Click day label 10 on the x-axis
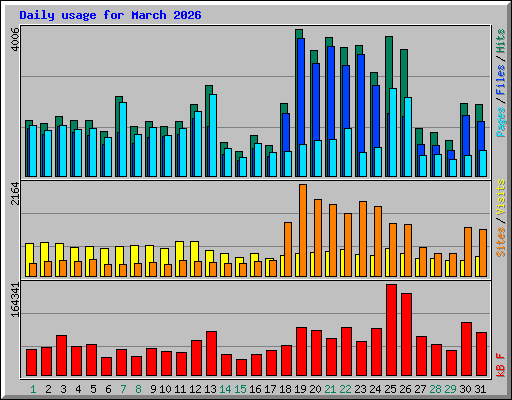Image resolution: width=512 pixels, height=400 pixels. click(165, 389)
